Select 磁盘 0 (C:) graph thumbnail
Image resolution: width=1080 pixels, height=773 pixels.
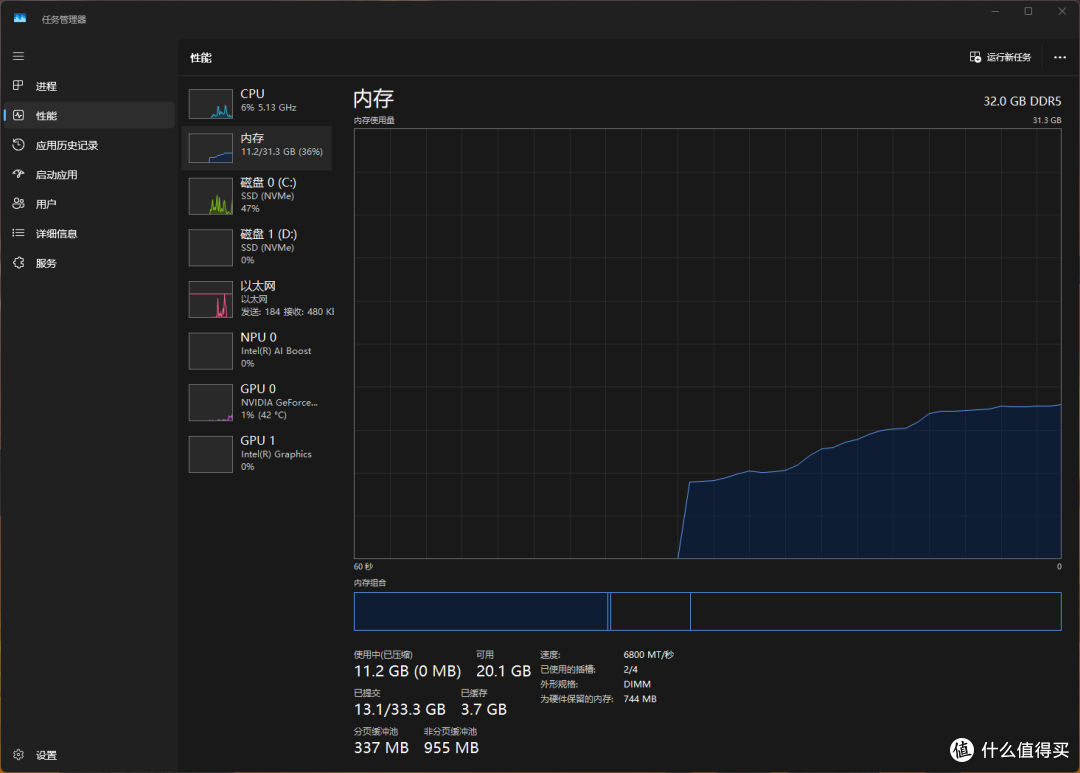click(211, 196)
